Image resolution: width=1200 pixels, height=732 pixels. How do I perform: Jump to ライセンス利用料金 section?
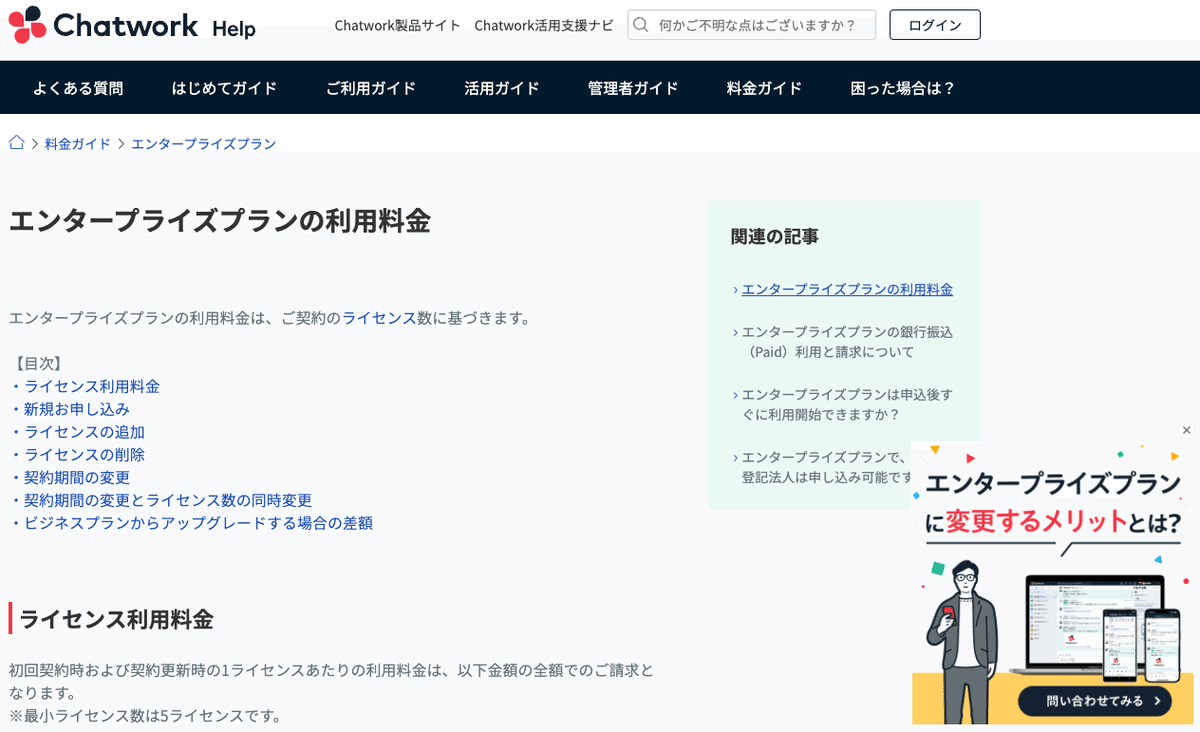point(92,386)
